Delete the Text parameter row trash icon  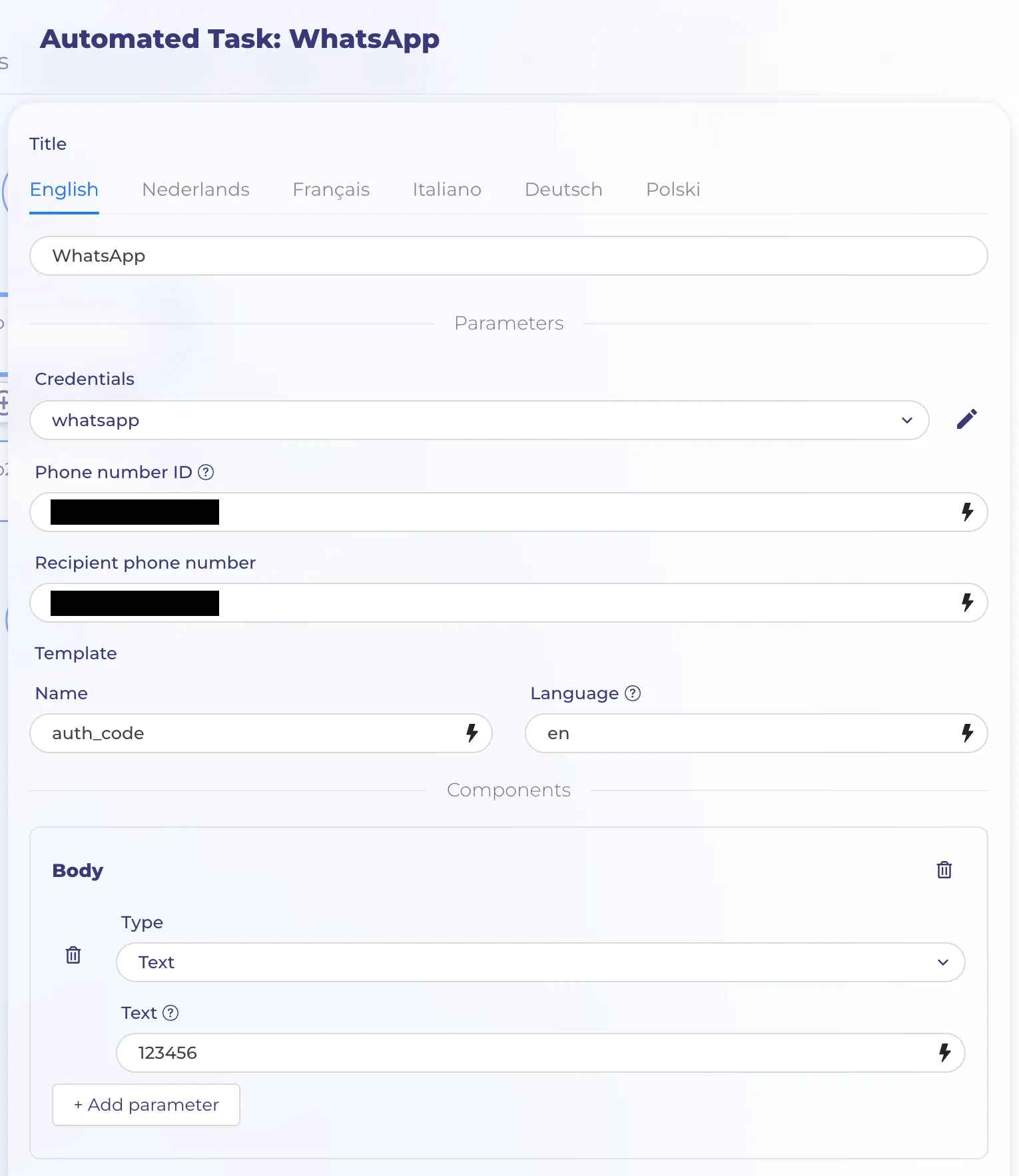point(73,955)
